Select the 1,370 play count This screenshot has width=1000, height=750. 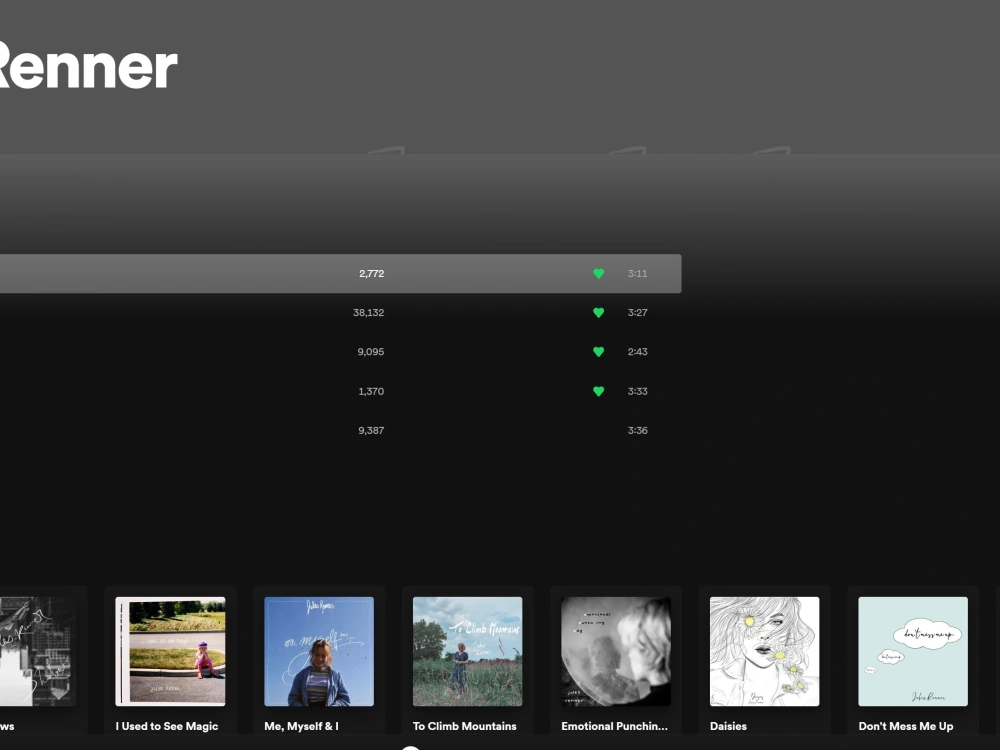371,392
